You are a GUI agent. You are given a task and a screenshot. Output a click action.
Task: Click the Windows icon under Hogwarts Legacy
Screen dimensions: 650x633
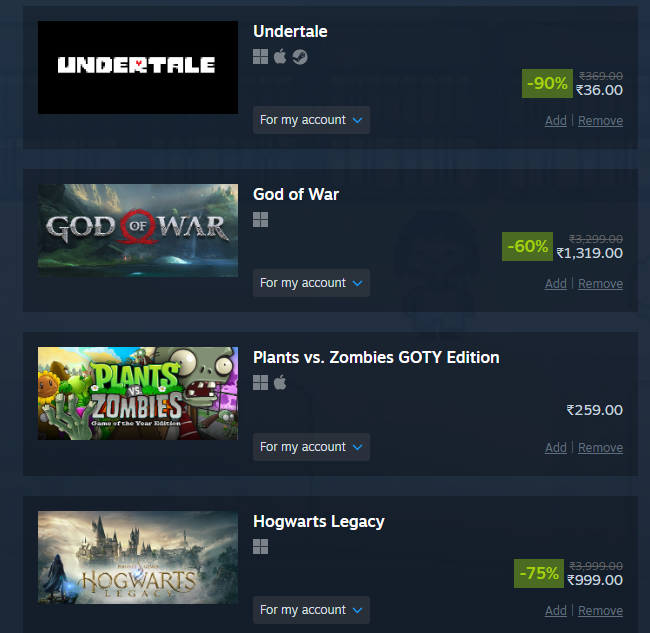[x=260, y=546]
